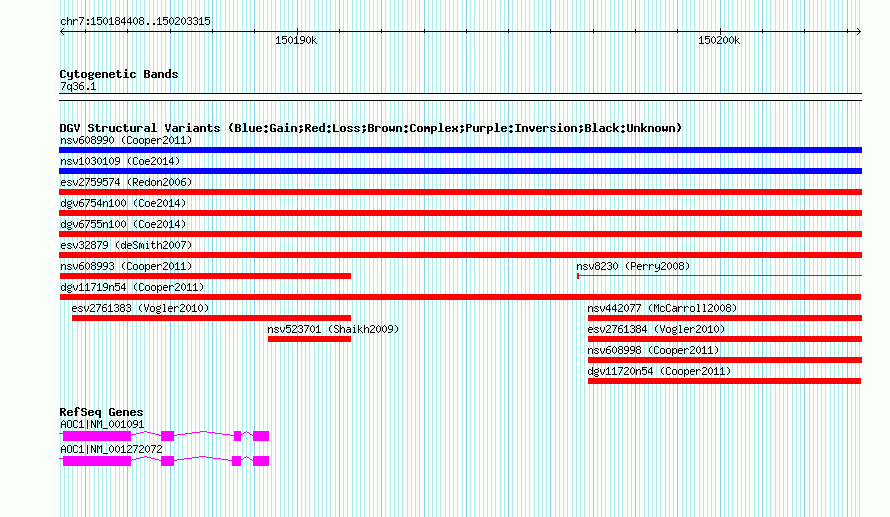Viewport: 890px width, 517px height.
Task: Click the esv2761384 (Vogler2010) label
Action: [656, 329]
